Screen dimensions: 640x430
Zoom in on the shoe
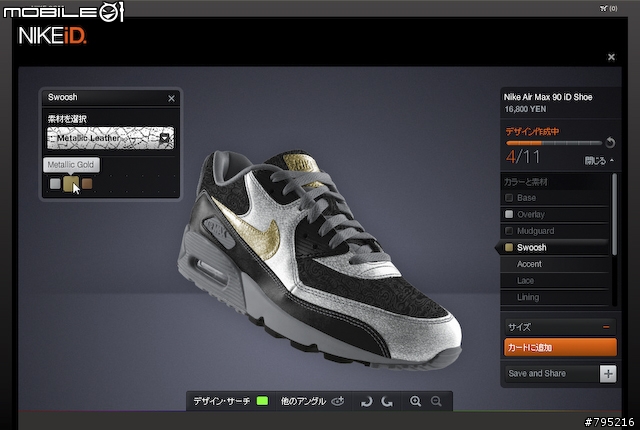[416, 401]
